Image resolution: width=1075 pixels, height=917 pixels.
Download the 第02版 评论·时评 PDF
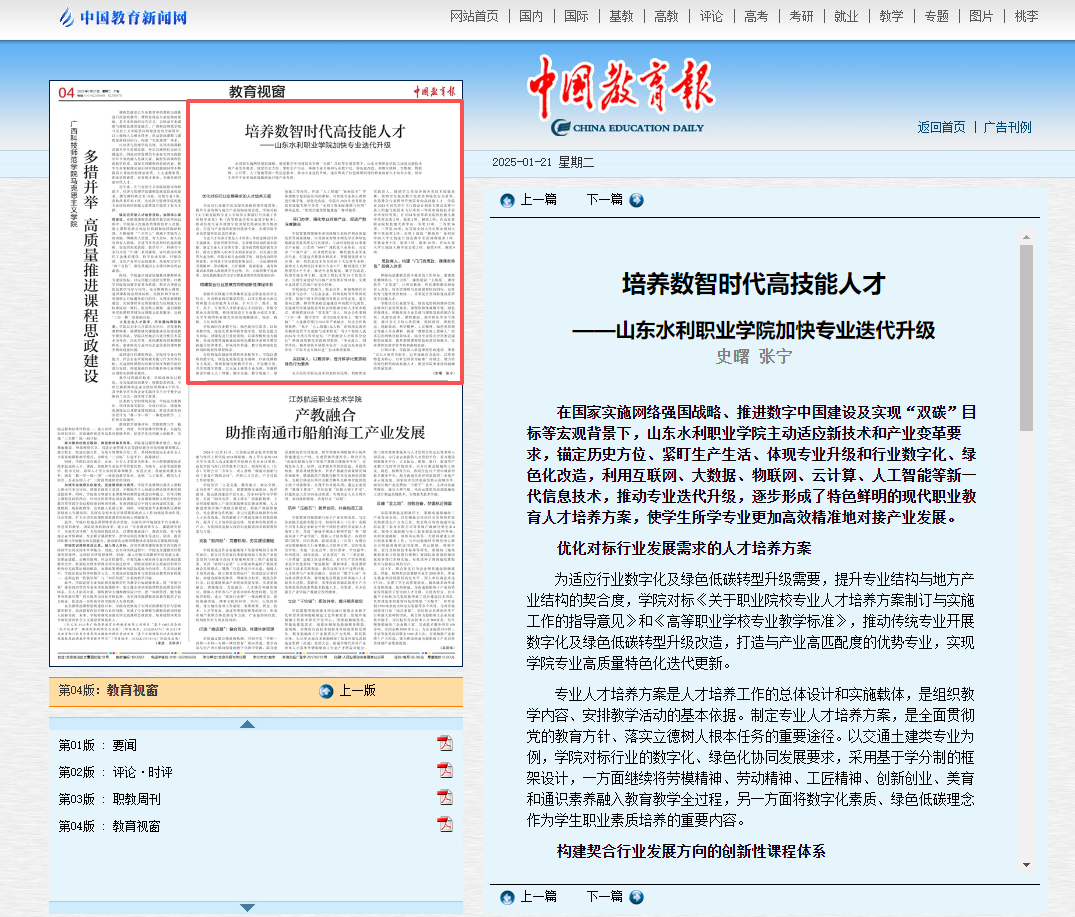(x=445, y=770)
